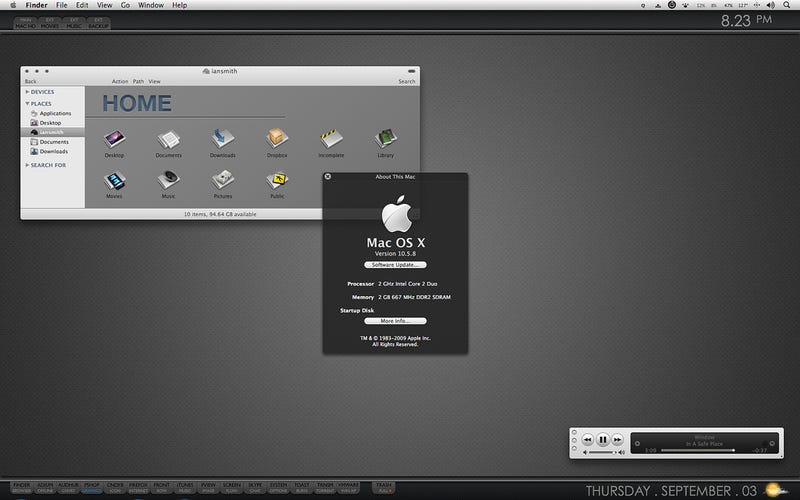Click the 10 items status bar text

(220, 214)
